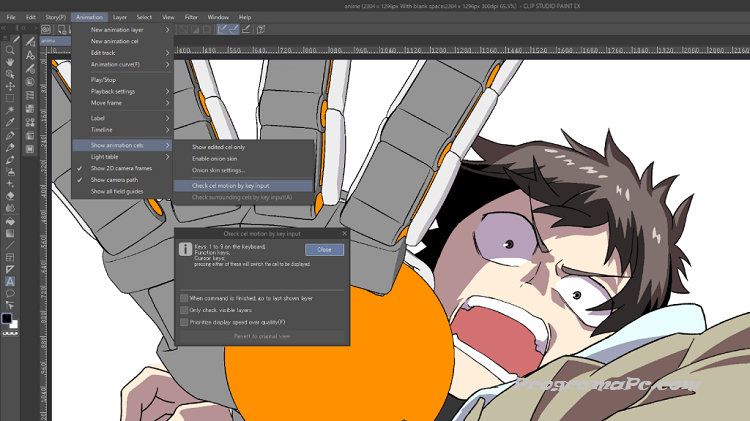Click the black main color swatch

click(7, 319)
